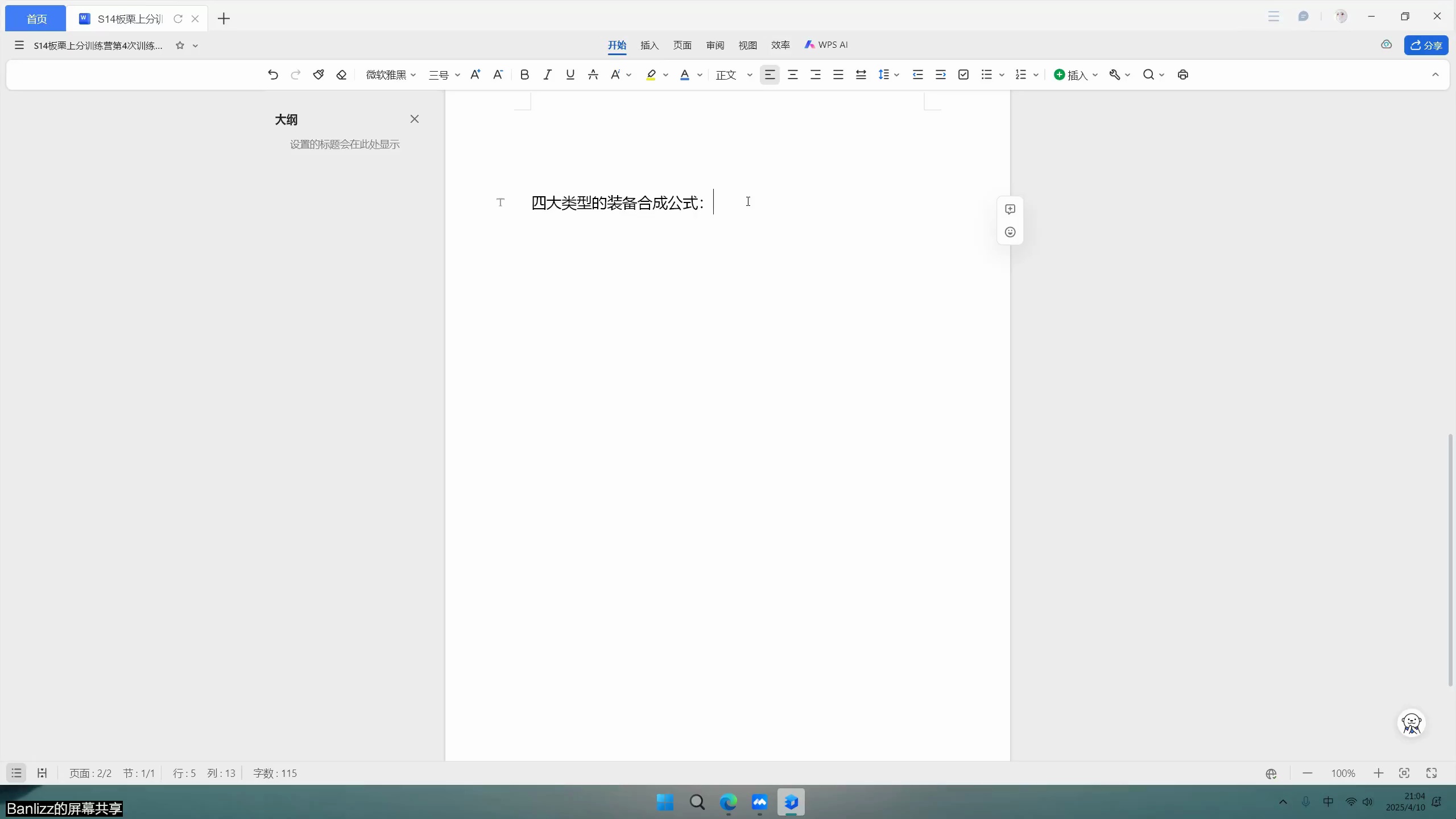Apply bold formatting to text
The width and height of the screenshot is (1456, 819).
pos(523,75)
